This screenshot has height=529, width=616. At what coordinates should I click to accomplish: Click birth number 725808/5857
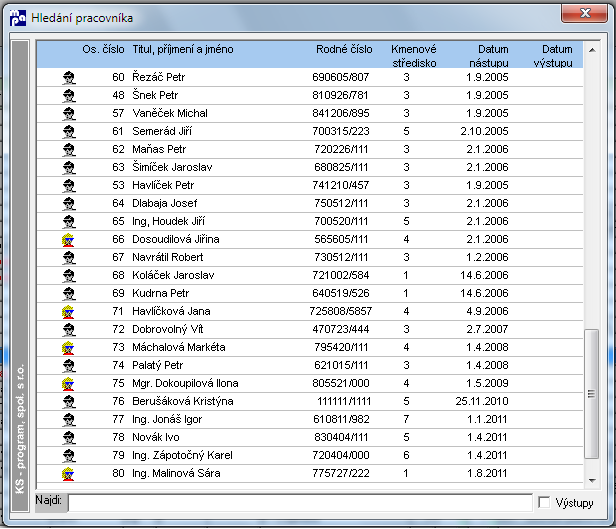[x=341, y=311]
